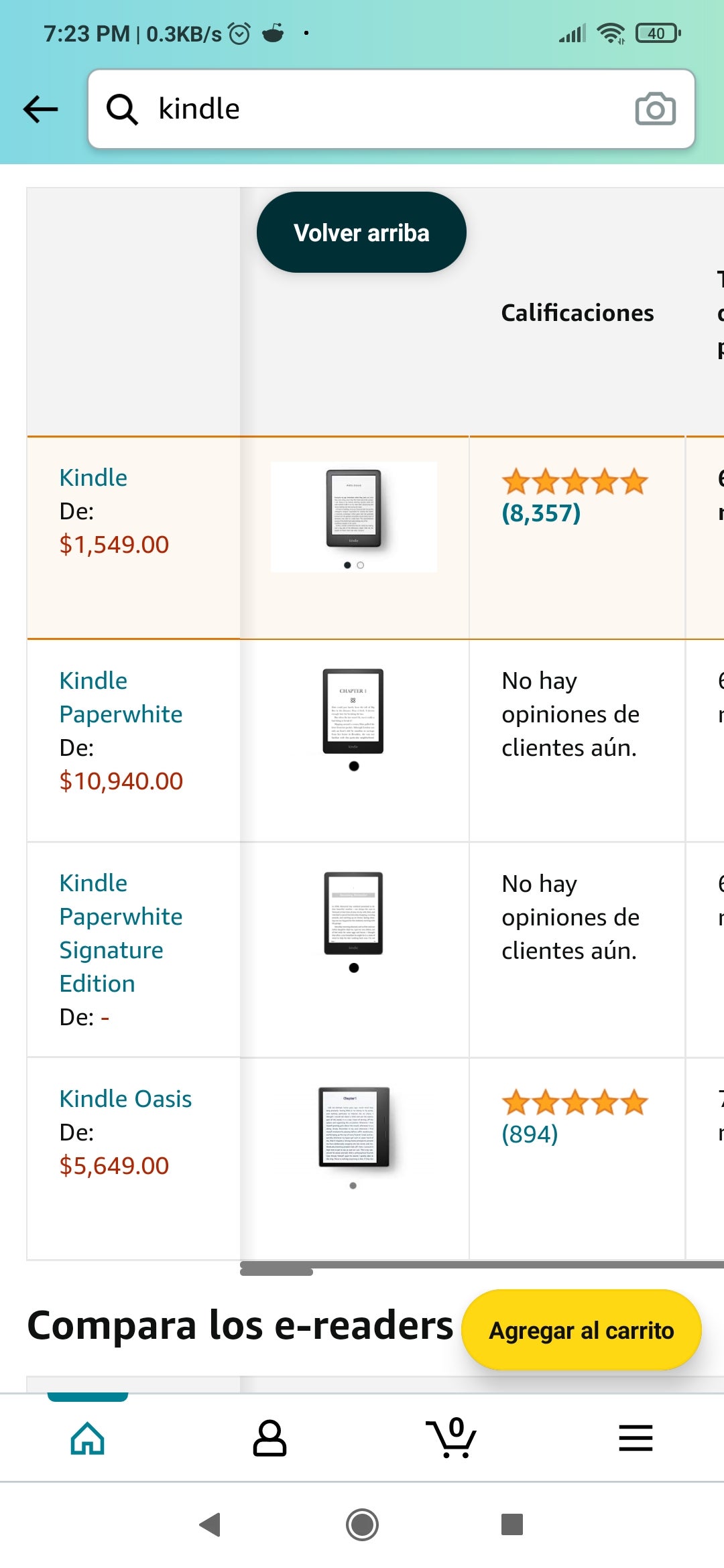This screenshot has height=1568, width=724.
Task: View the 8,357 Kindle ratings
Action: tap(541, 513)
